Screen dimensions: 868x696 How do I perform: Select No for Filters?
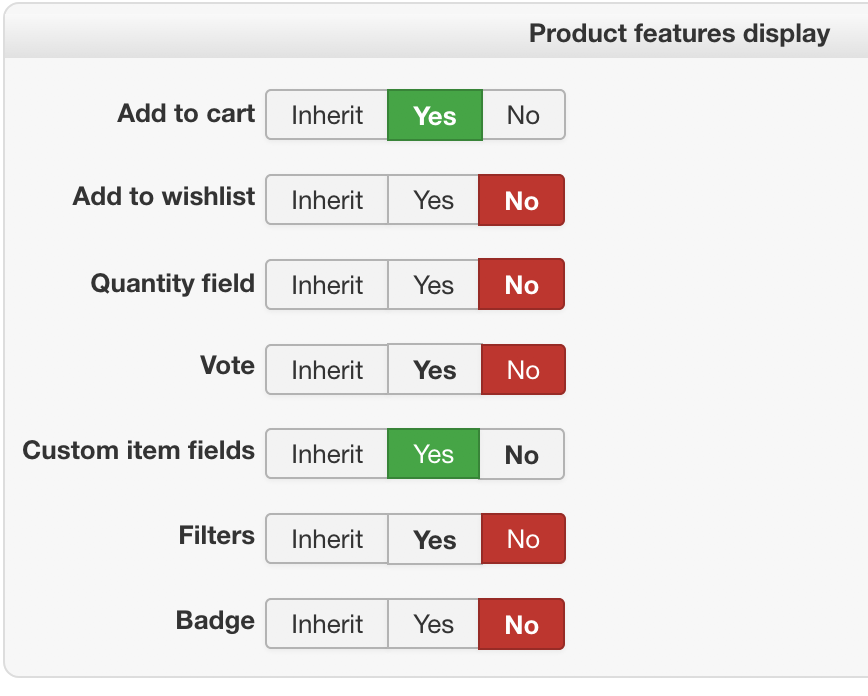[523, 539]
